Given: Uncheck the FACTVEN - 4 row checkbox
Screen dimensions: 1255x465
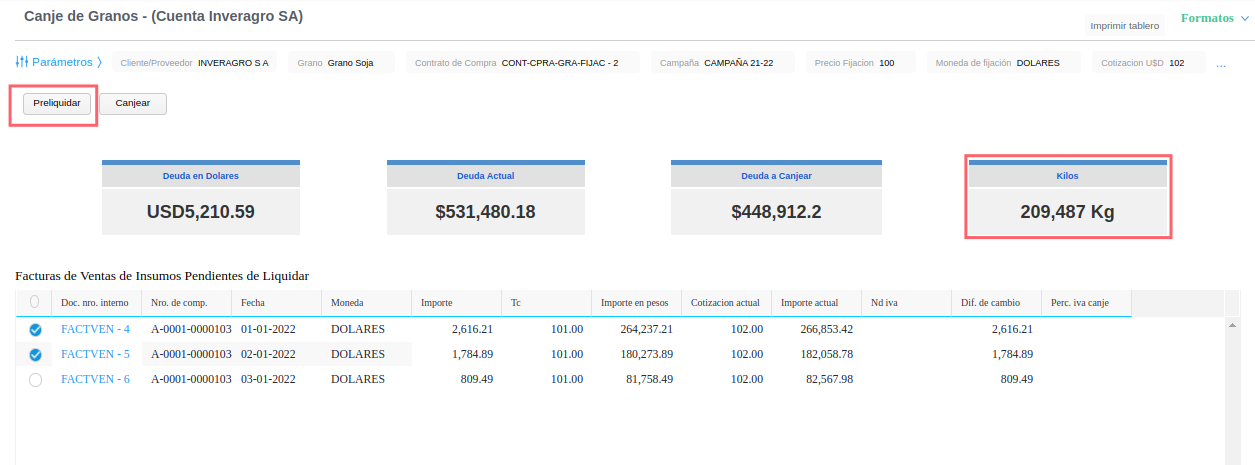Looking at the screenshot, I should (35, 329).
